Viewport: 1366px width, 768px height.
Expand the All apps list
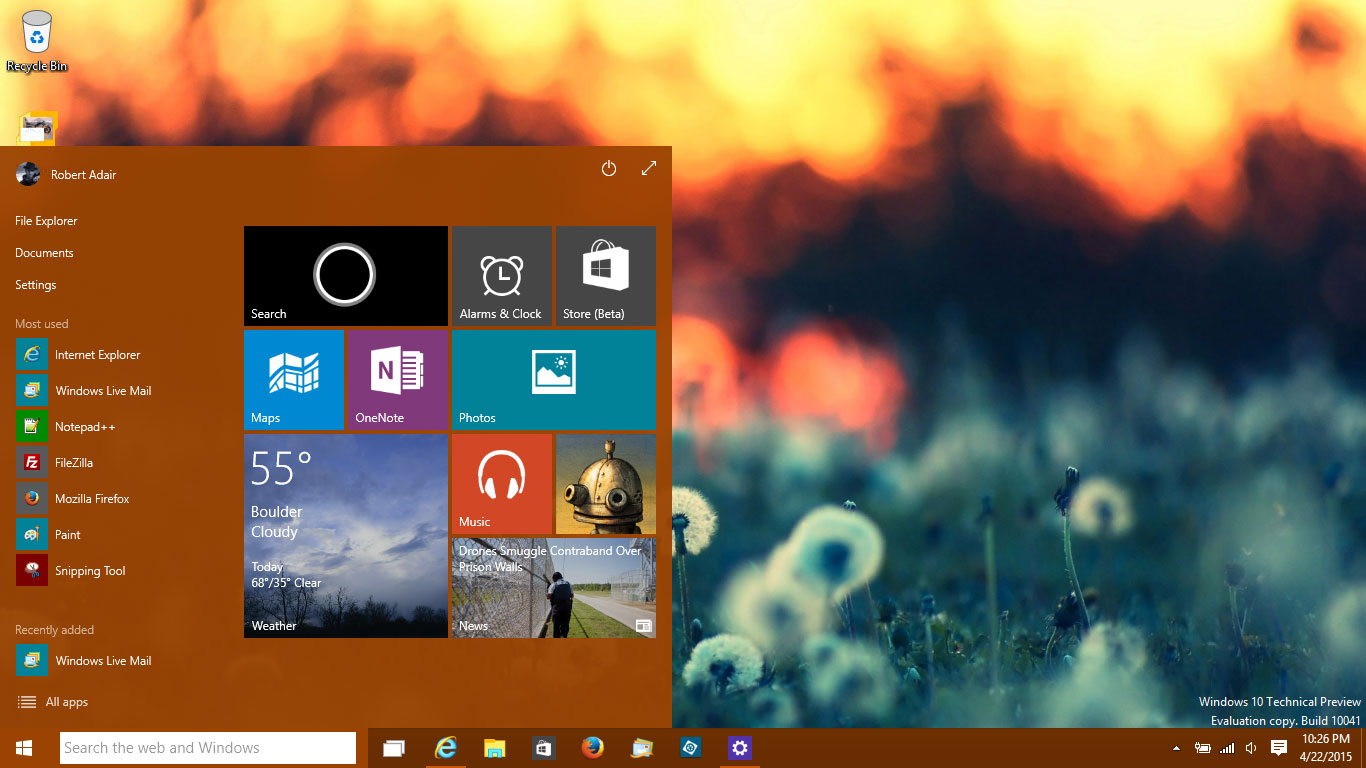(52, 702)
